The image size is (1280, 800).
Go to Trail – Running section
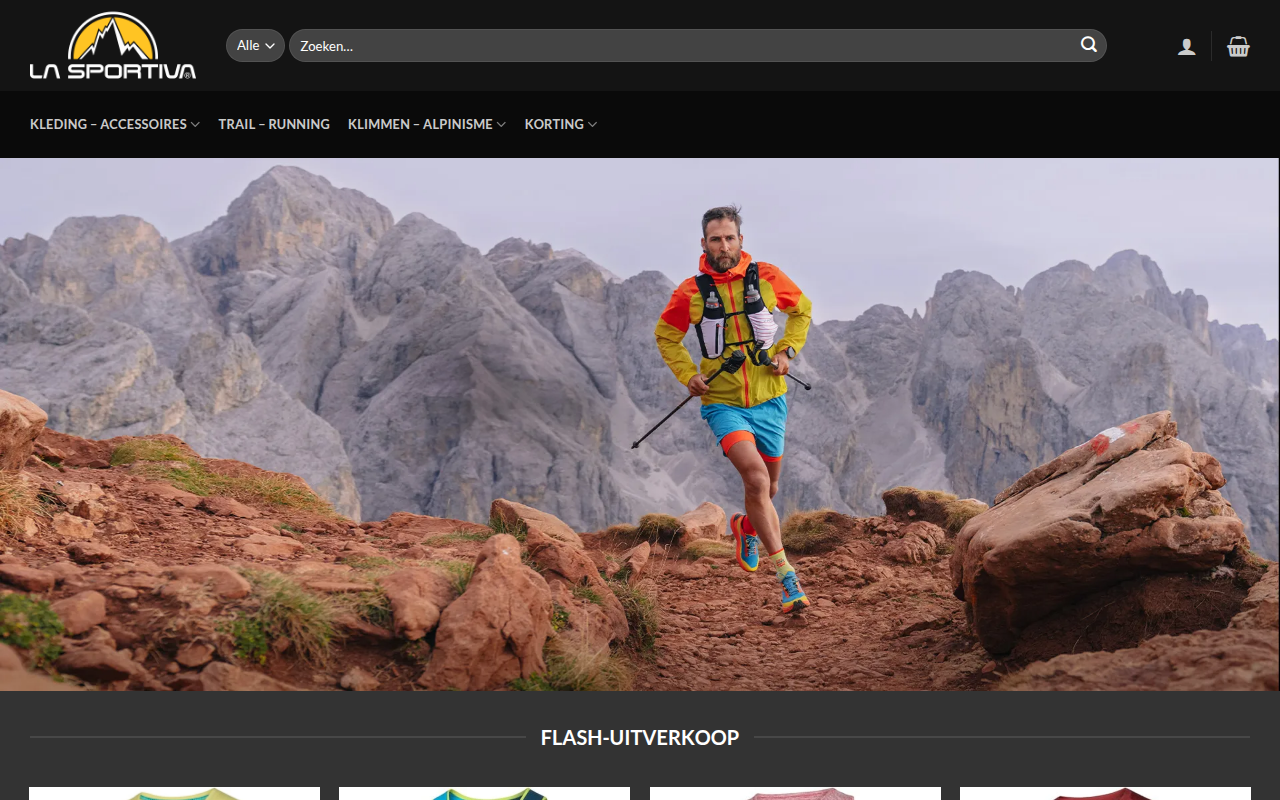click(x=274, y=124)
